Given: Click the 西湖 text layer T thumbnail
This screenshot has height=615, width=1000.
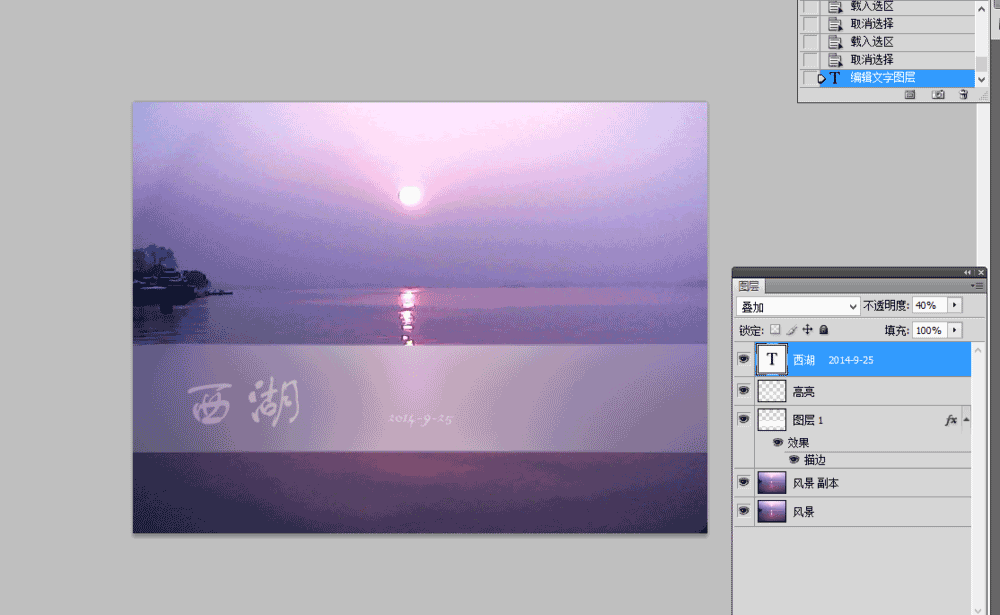Looking at the screenshot, I should pyautogui.click(x=772, y=360).
